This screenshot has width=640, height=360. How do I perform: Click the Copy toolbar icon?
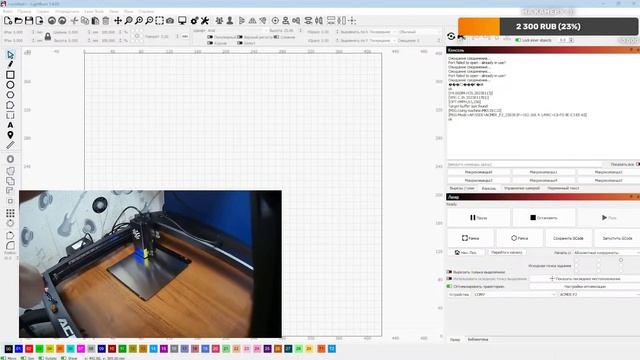[x=85, y=20]
